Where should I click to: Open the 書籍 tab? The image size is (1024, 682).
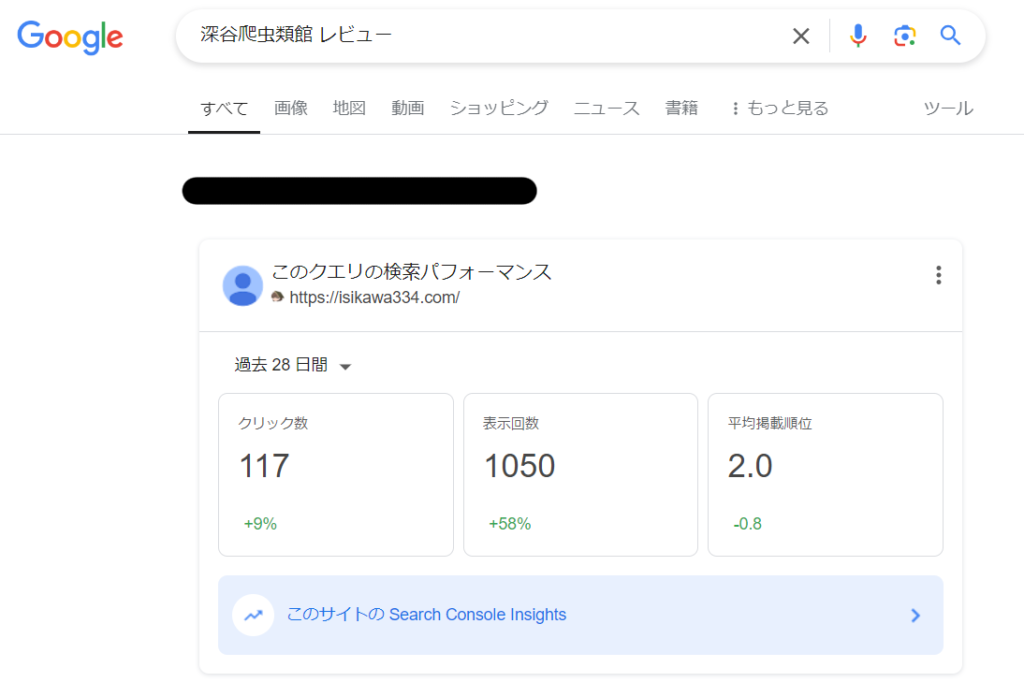coord(682,108)
